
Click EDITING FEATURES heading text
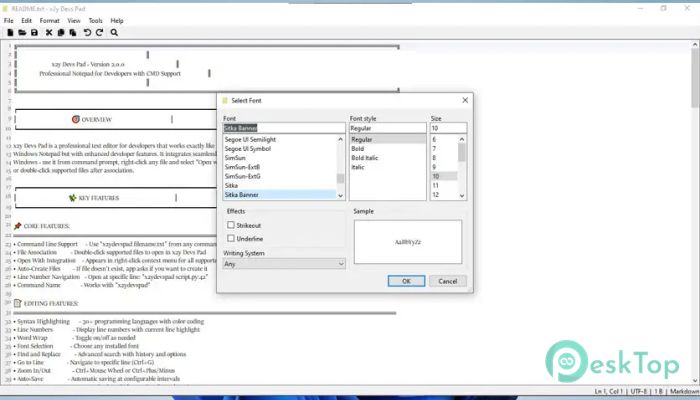(x=51, y=304)
